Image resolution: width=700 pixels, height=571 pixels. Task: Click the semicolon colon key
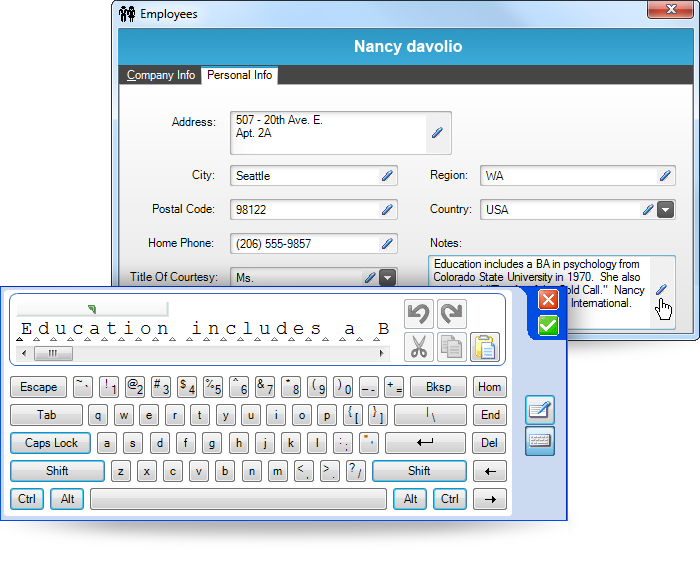pos(343,443)
